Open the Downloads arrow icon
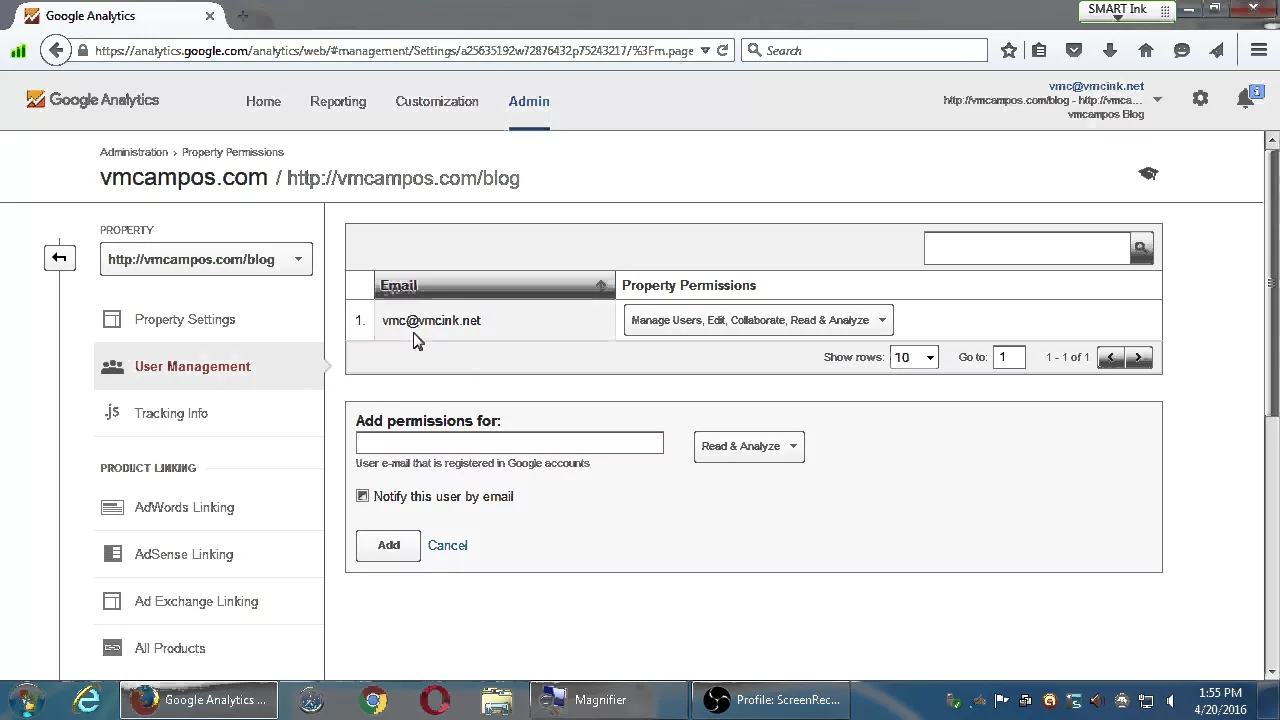1280x720 pixels. pyautogui.click(x=1110, y=50)
